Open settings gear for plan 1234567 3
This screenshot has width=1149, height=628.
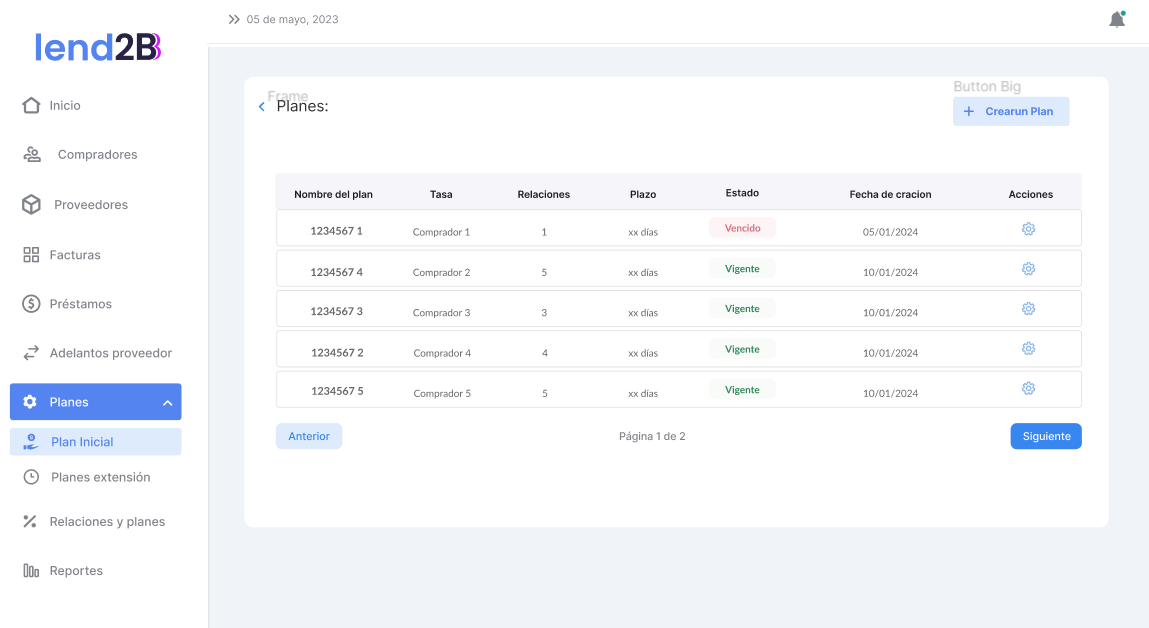click(1028, 309)
